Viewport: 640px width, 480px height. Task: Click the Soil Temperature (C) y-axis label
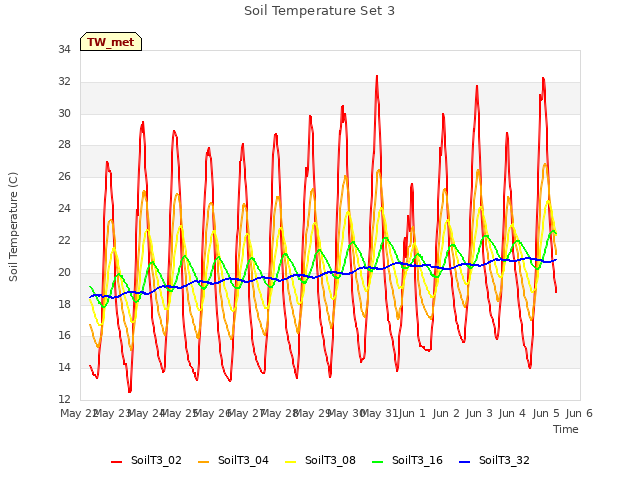click(x=13, y=227)
